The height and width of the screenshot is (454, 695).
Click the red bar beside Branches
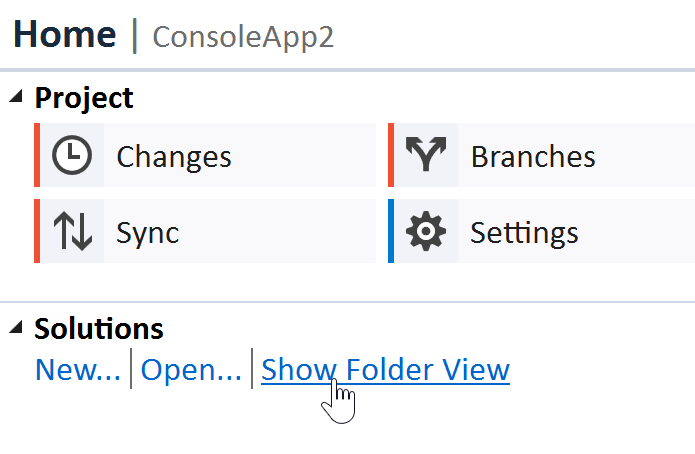click(391, 156)
